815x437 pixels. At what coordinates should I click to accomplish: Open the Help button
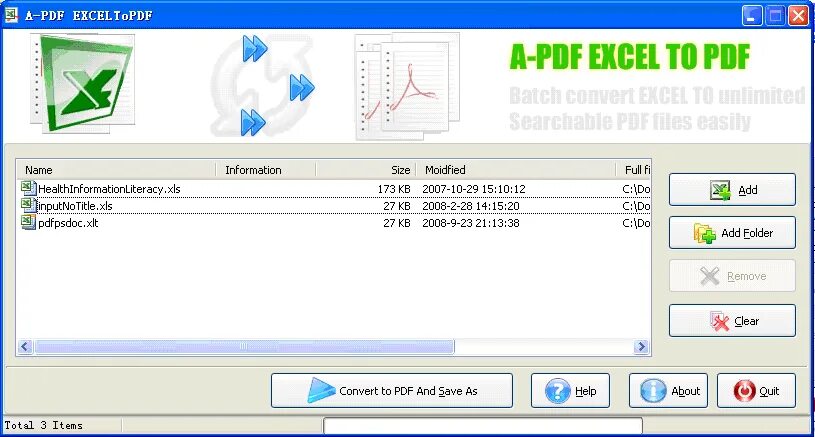click(x=570, y=390)
